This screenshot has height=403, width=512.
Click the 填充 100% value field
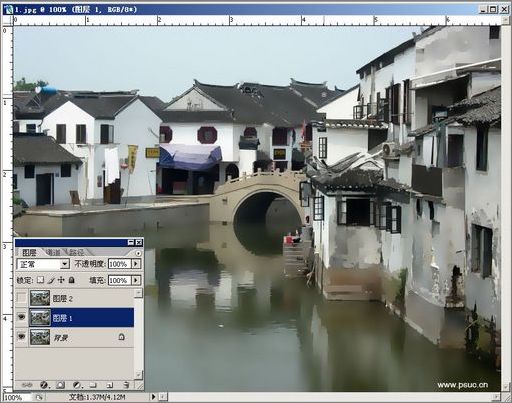click(x=119, y=280)
